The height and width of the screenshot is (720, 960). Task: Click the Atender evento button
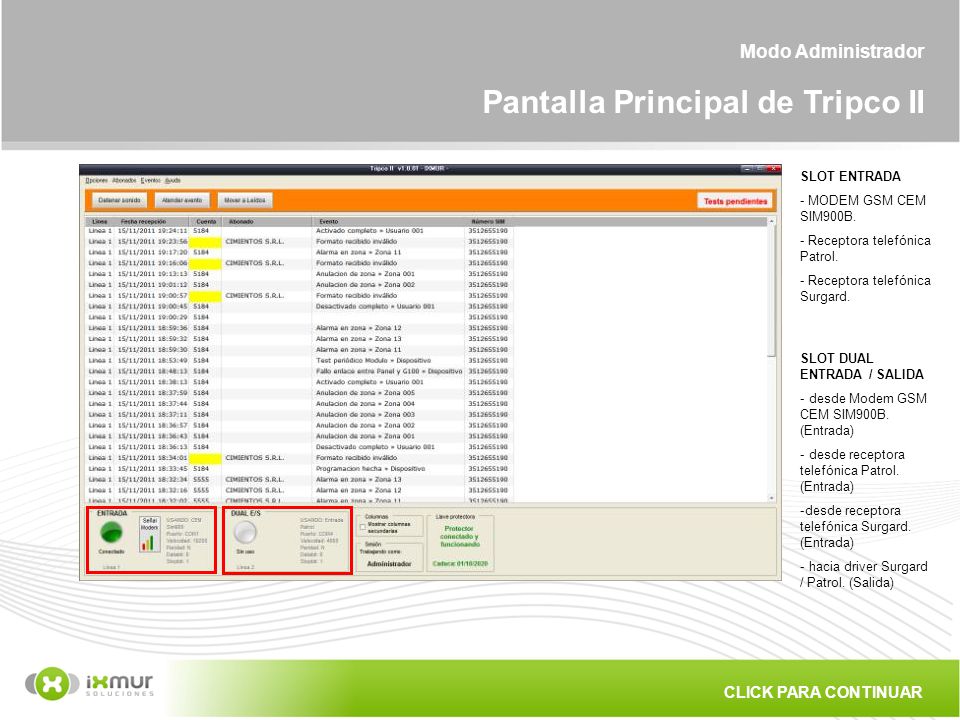pyautogui.click(x=182, y=200)
